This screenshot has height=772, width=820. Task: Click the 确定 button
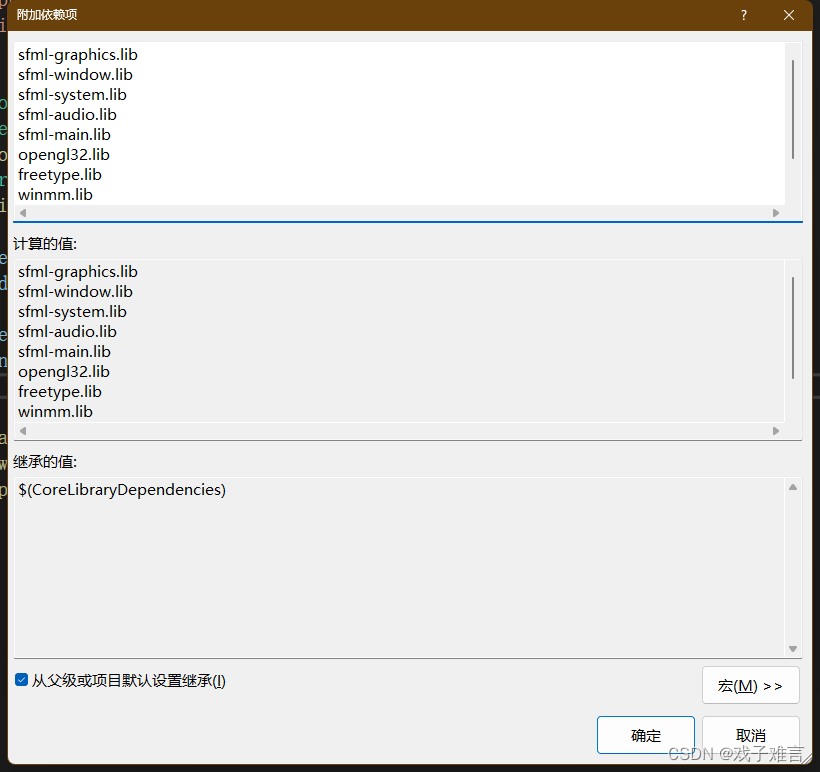pyautogui.click(x=645, y=734)
